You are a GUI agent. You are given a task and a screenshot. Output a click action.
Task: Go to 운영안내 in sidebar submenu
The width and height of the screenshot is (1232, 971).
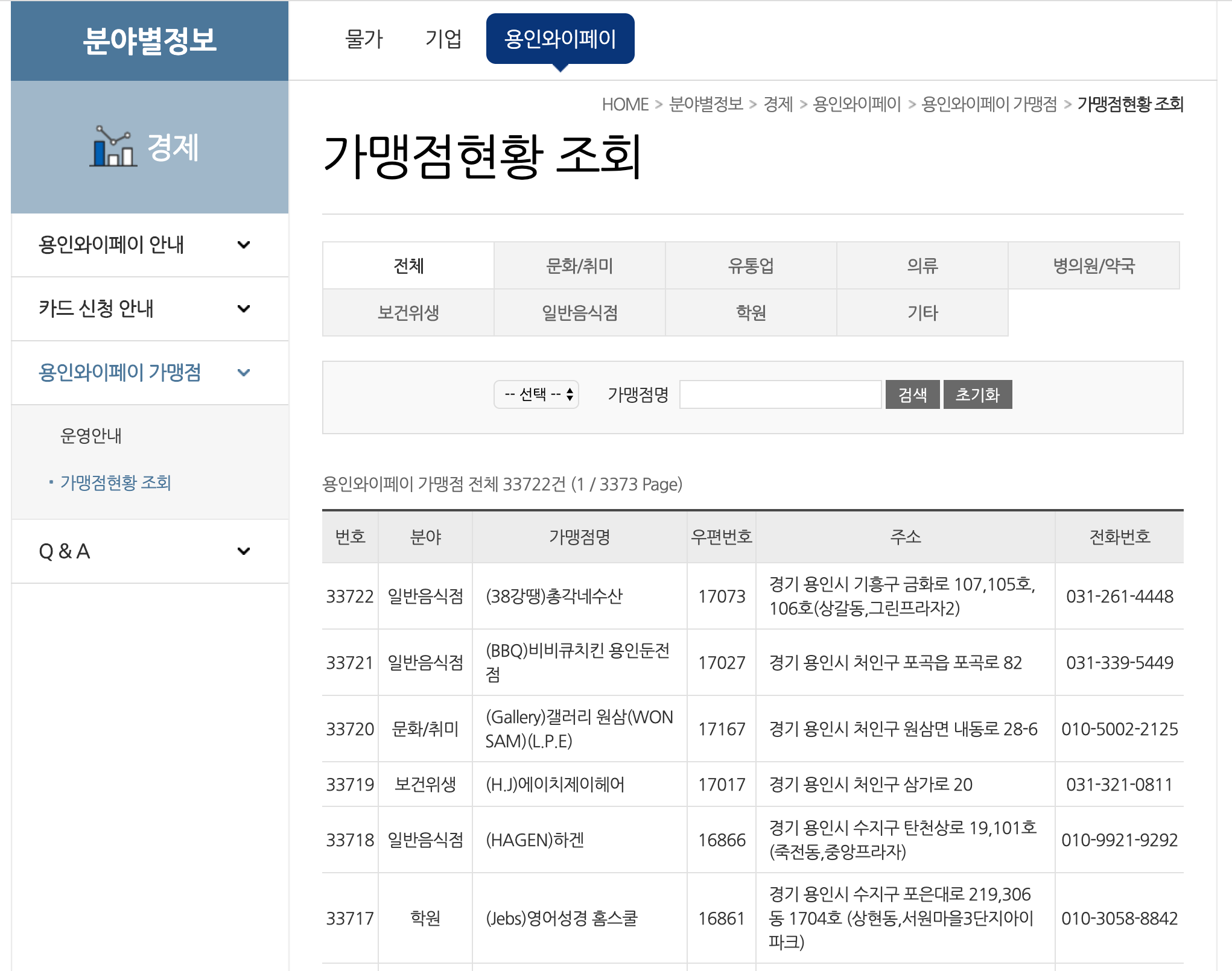coord(91,435)
